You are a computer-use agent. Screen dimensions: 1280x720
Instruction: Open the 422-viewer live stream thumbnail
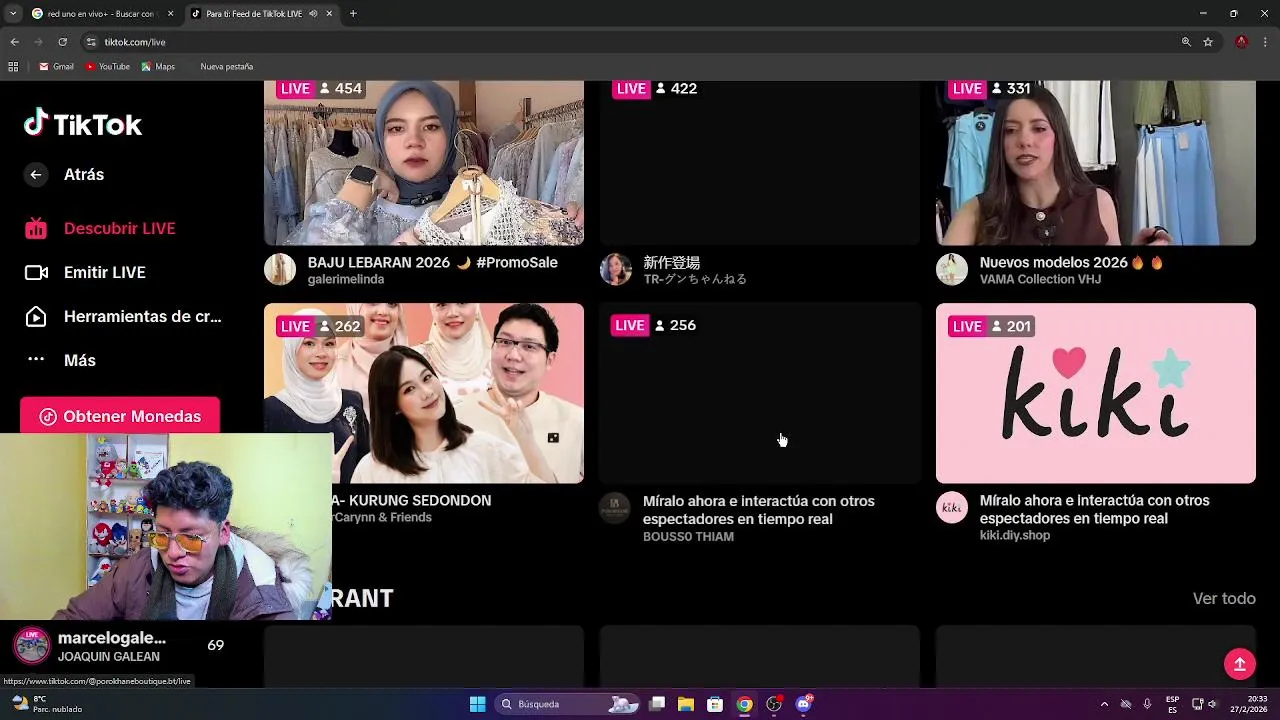tap(760, 162)
